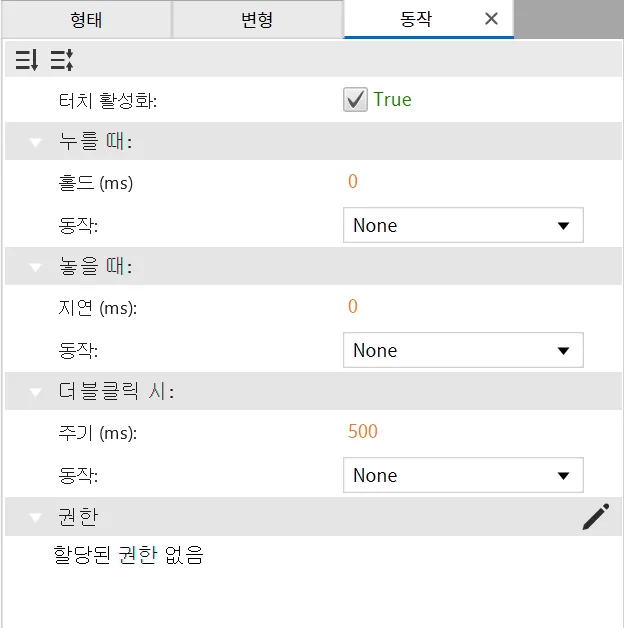Open the 누를 때 동작 dropdown
The width and height of the screenshot is (627, 628).
tap(463, 225)
